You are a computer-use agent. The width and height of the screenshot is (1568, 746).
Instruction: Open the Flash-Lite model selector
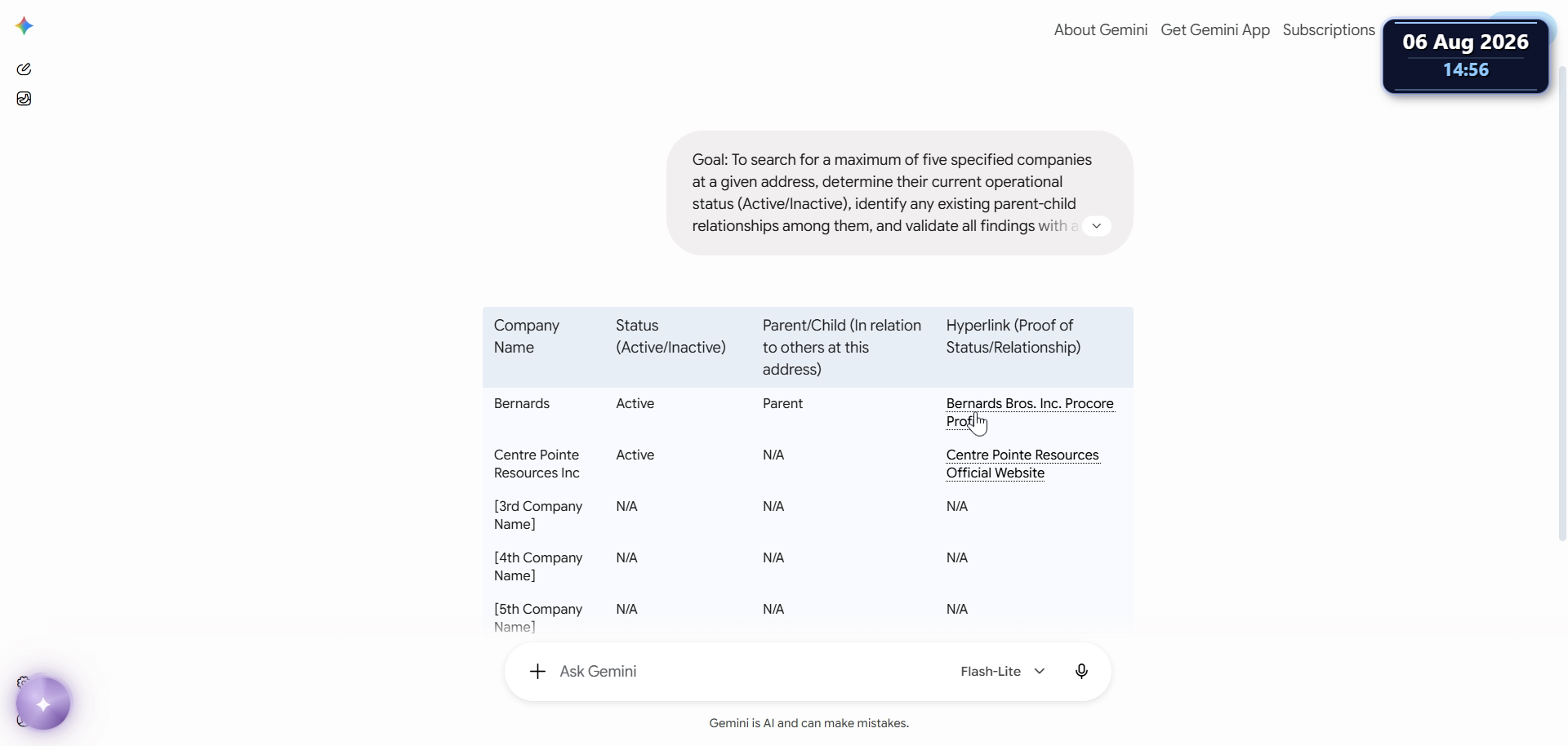click(1003, 672)
